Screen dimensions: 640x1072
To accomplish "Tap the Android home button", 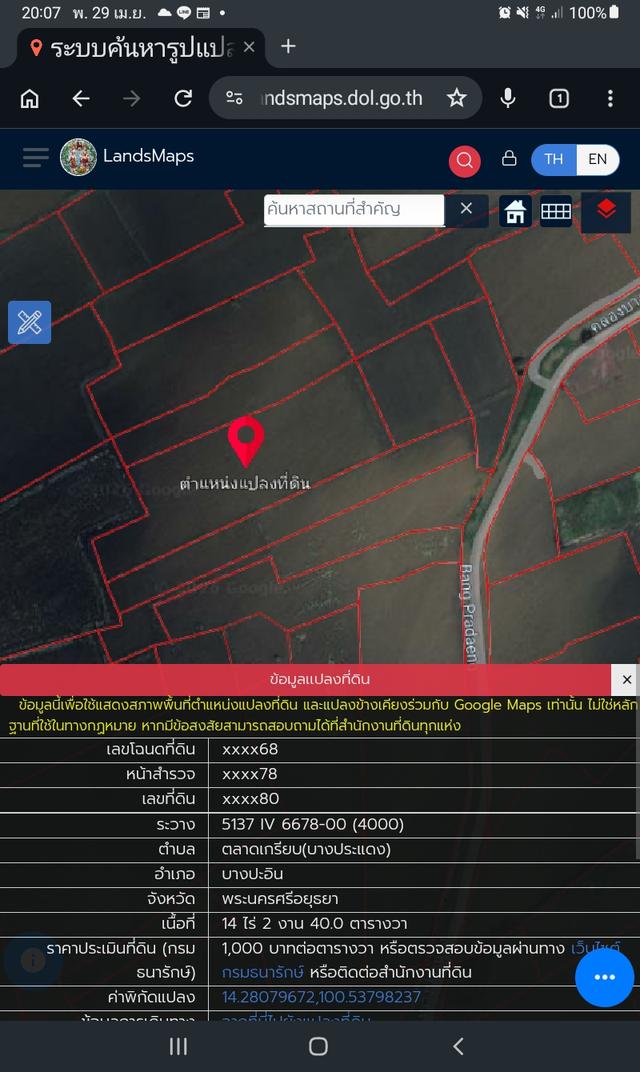I will [318, 1046].
